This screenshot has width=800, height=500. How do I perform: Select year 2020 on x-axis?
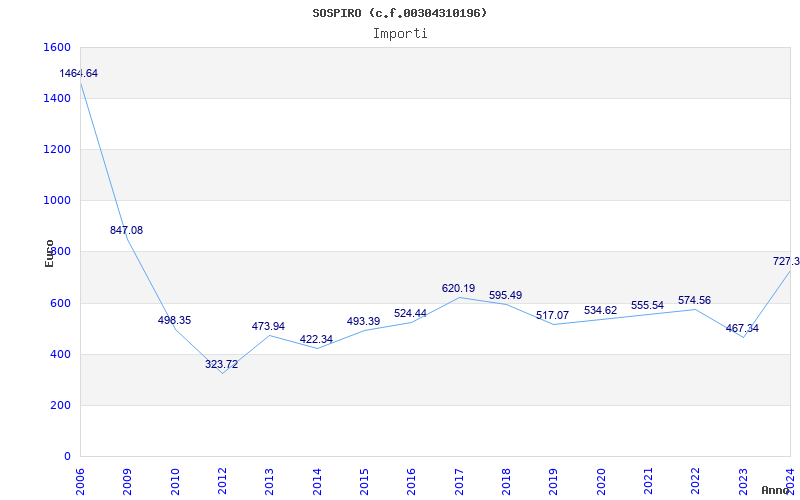tap(601, 481)
